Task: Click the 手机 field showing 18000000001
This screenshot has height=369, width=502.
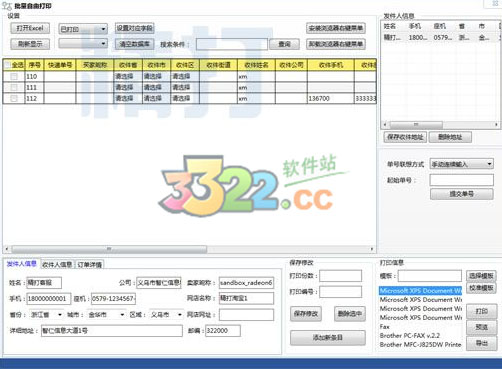Action: click(49, 299)
